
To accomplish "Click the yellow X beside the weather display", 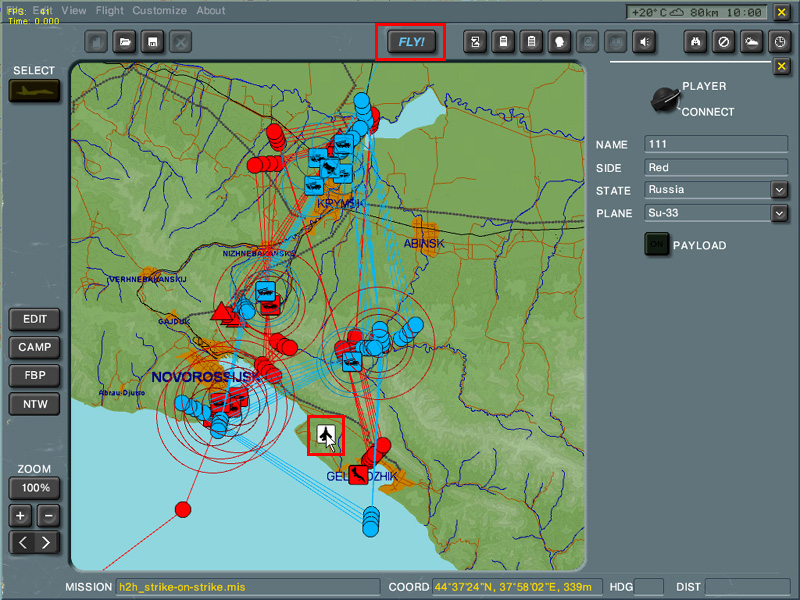I will point(781,12).
